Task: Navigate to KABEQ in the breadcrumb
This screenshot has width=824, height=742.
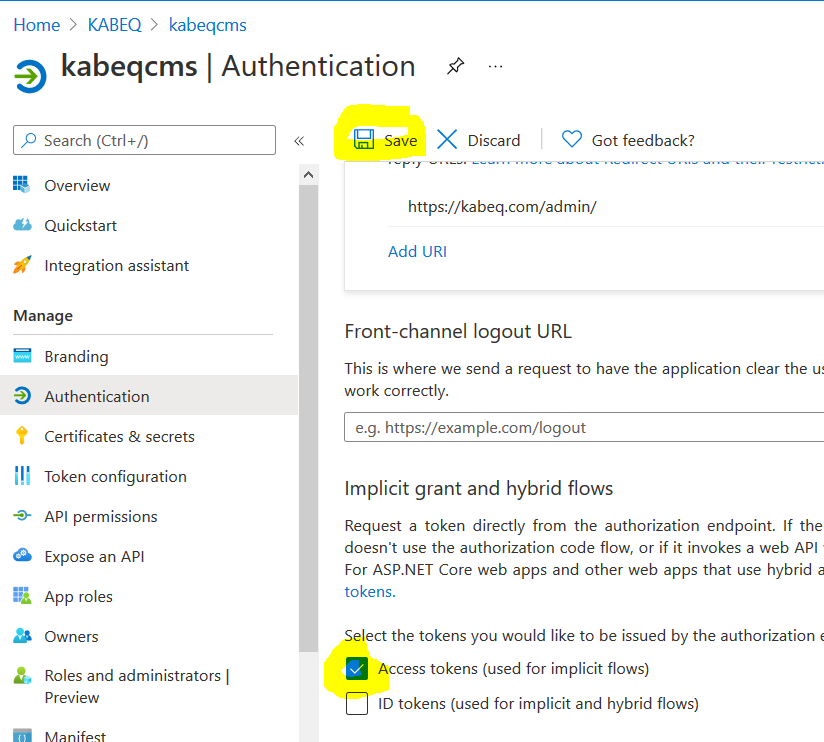Action: [114, 25]
